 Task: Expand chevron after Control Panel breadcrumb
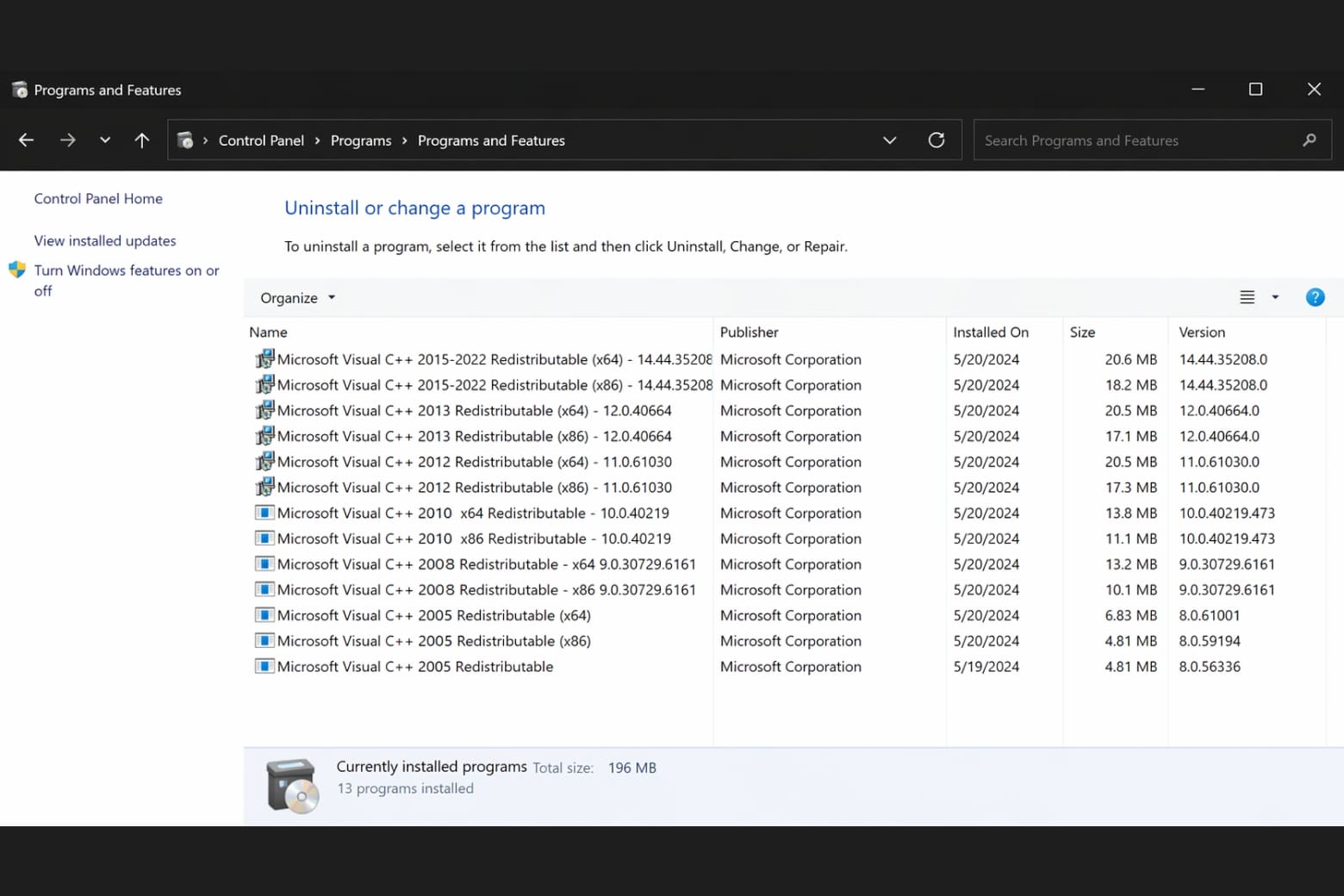click(317, 140)
